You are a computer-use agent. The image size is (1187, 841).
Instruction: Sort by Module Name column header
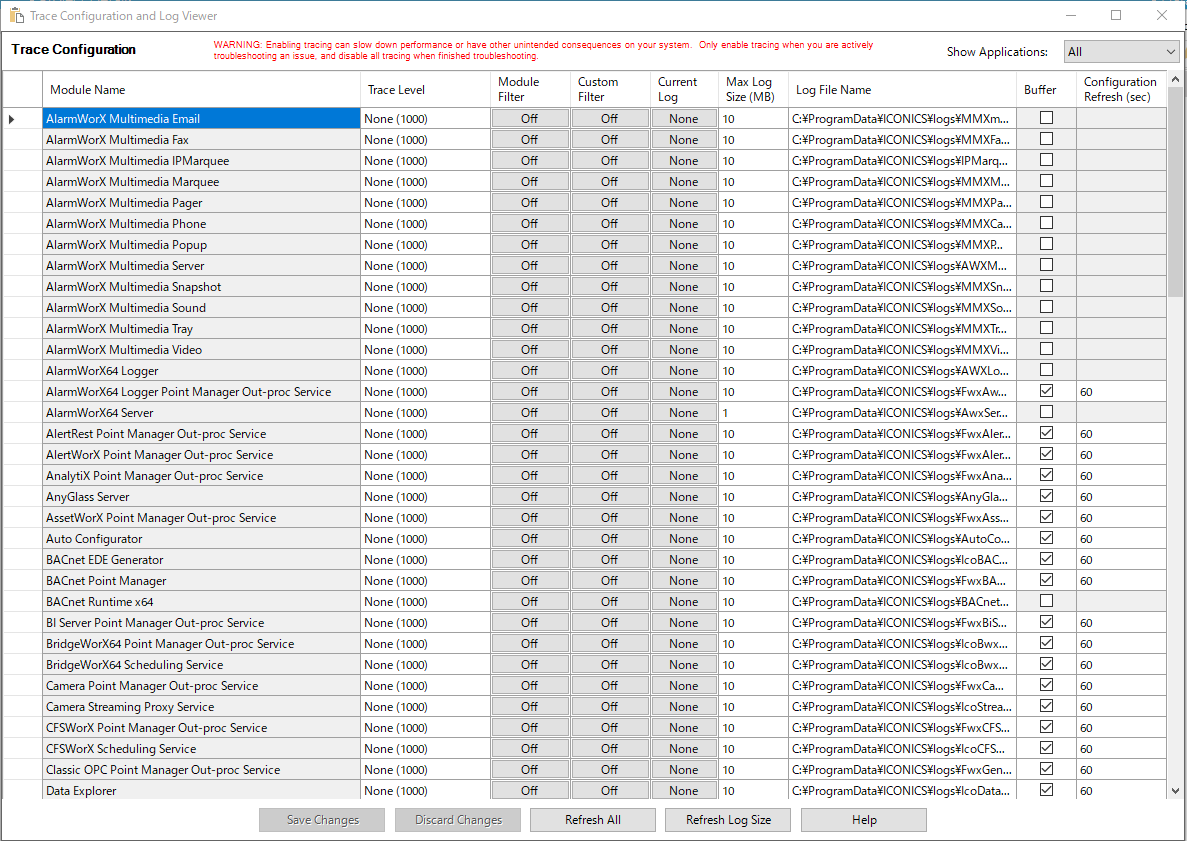(x=201, y=89)
